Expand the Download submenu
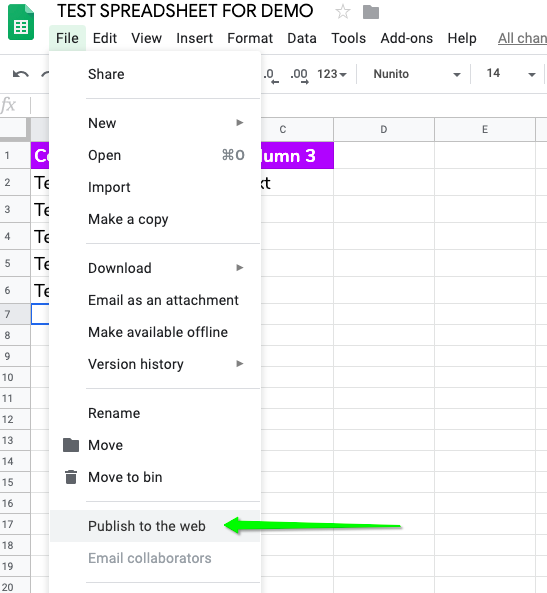This screenshot has width=547, height=593. [x=155, y=268]
